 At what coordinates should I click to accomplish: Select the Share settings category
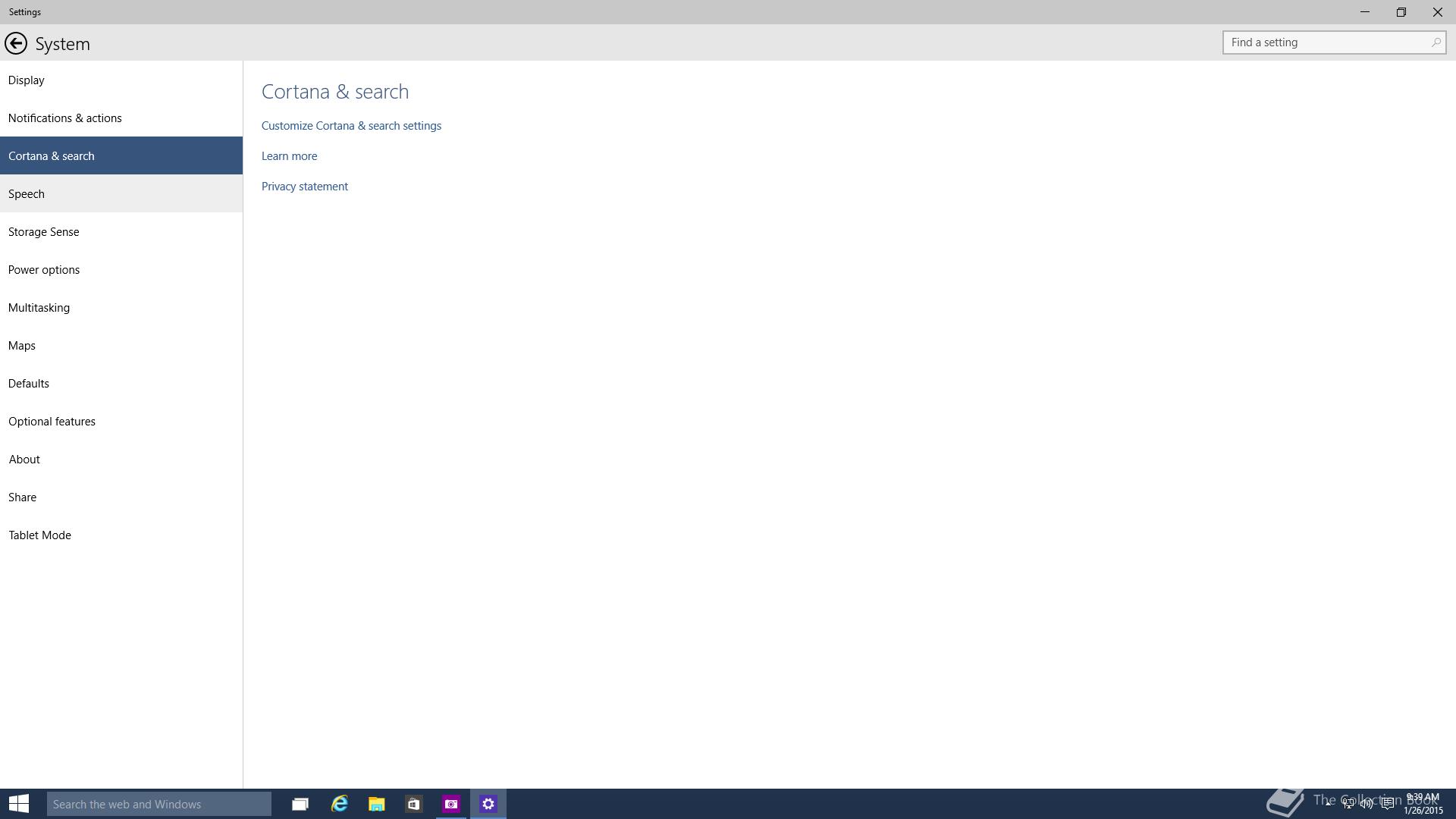[121, 497]
